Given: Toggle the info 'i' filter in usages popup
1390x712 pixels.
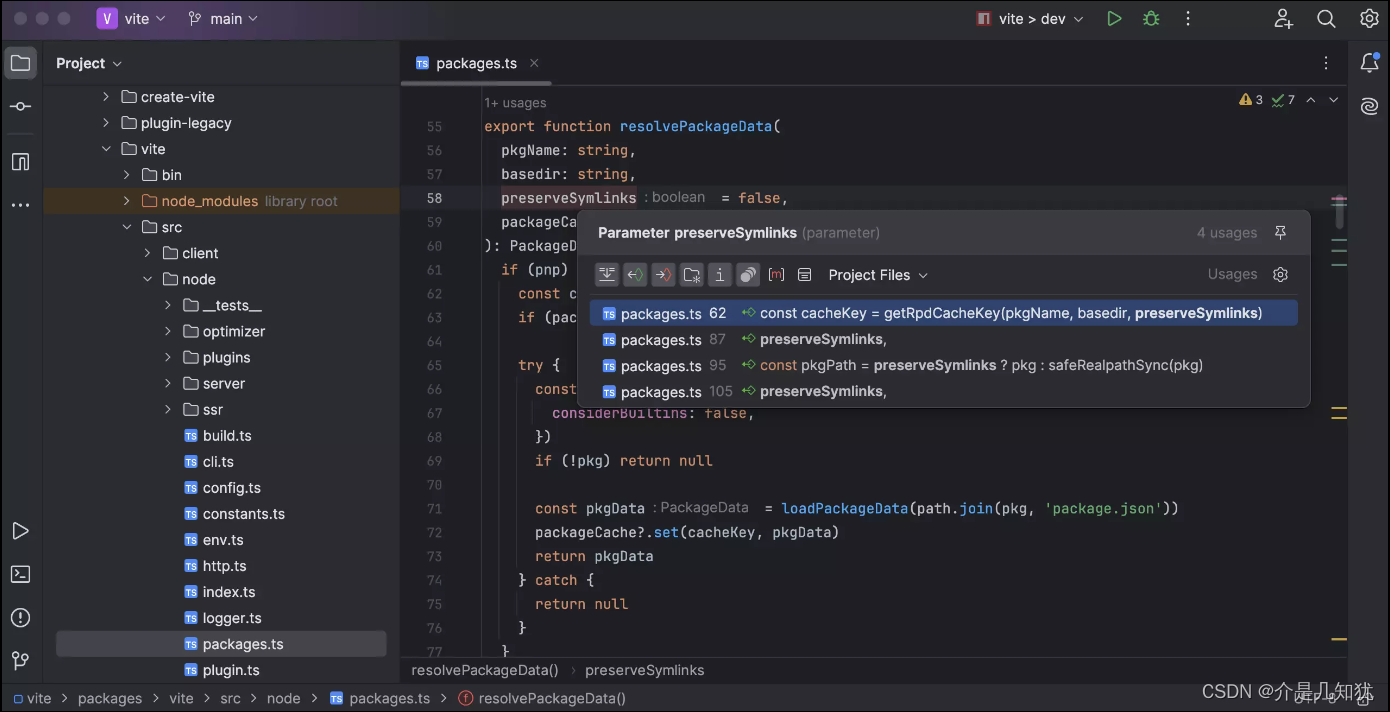Looking at the screenshot, I should click(x=720, y=275).
